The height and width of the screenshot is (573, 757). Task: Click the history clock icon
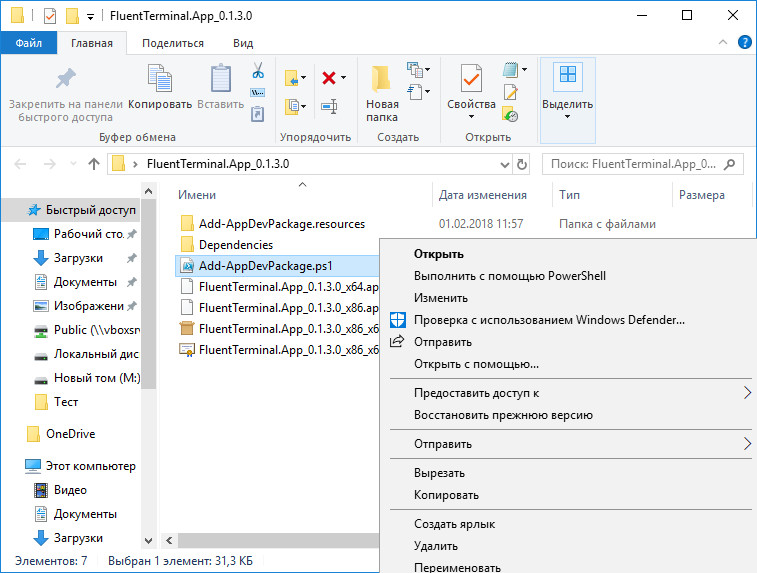click(510, 115)
